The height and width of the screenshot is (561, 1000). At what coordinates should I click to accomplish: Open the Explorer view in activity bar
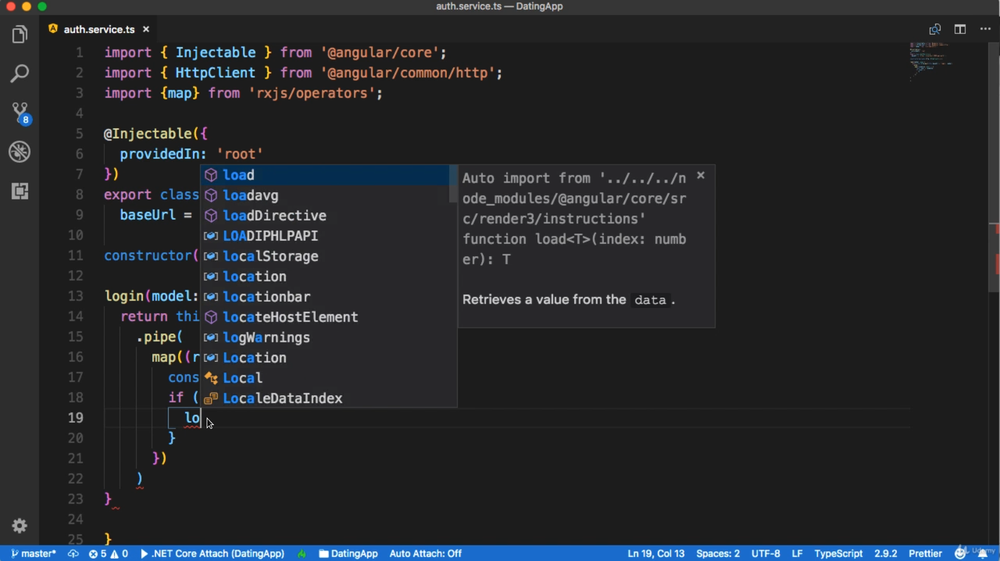coord(19,35)
